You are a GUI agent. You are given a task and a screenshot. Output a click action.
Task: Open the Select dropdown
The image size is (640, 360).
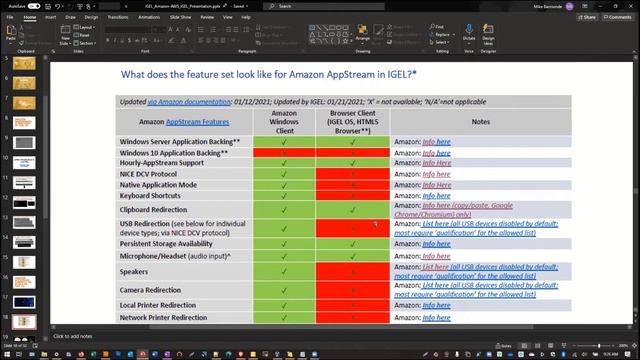[440, 42]
